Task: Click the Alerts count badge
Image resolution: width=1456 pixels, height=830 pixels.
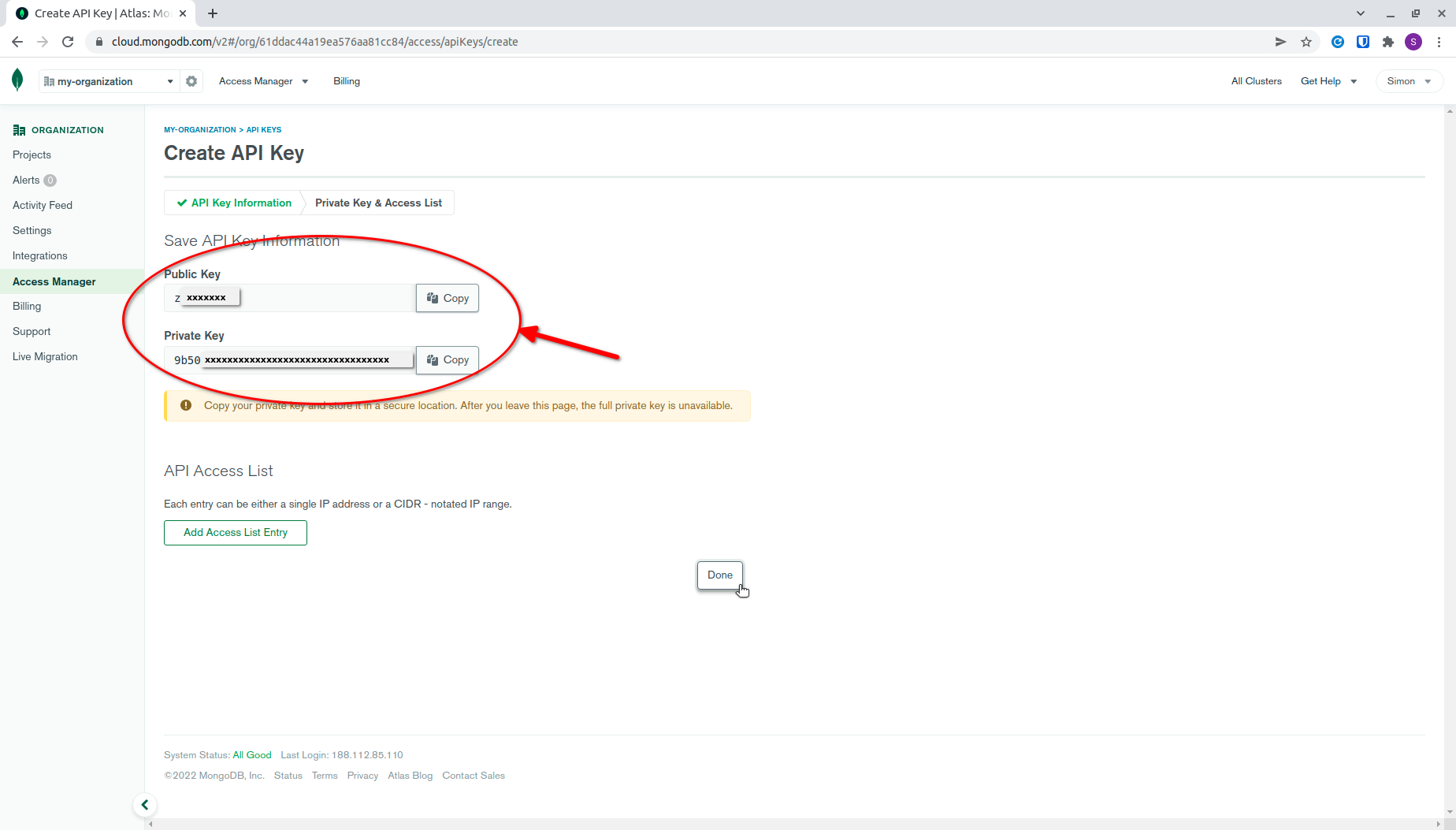Action: [50, 181]
